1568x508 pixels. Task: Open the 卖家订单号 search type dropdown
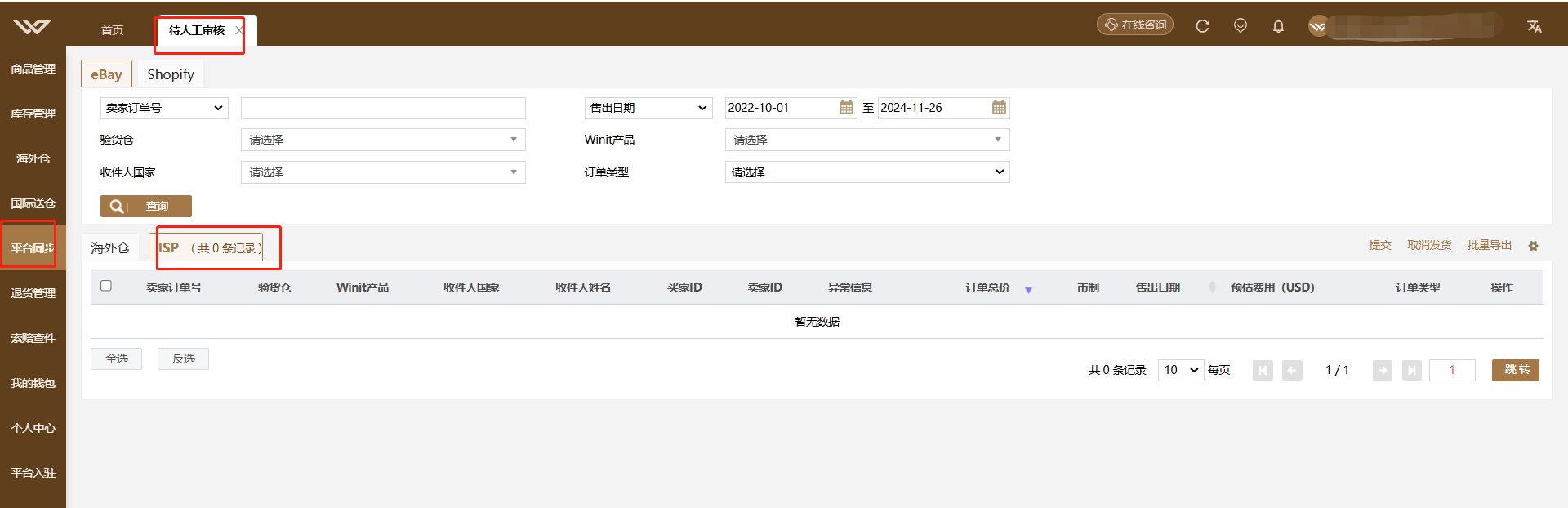[164, 108]
